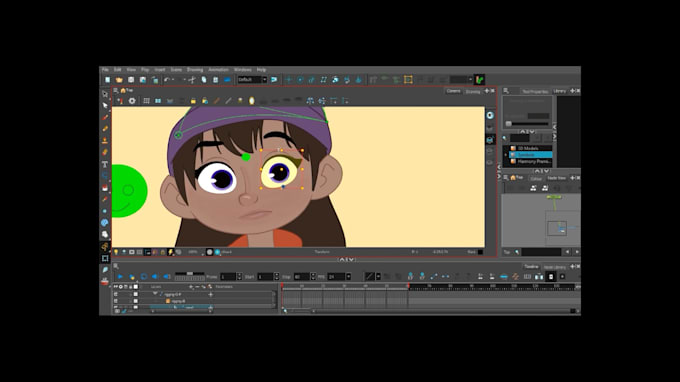Toggle the sound playback speaker button
This screenshot has width=680, height=382.
(x=155, y=276)
